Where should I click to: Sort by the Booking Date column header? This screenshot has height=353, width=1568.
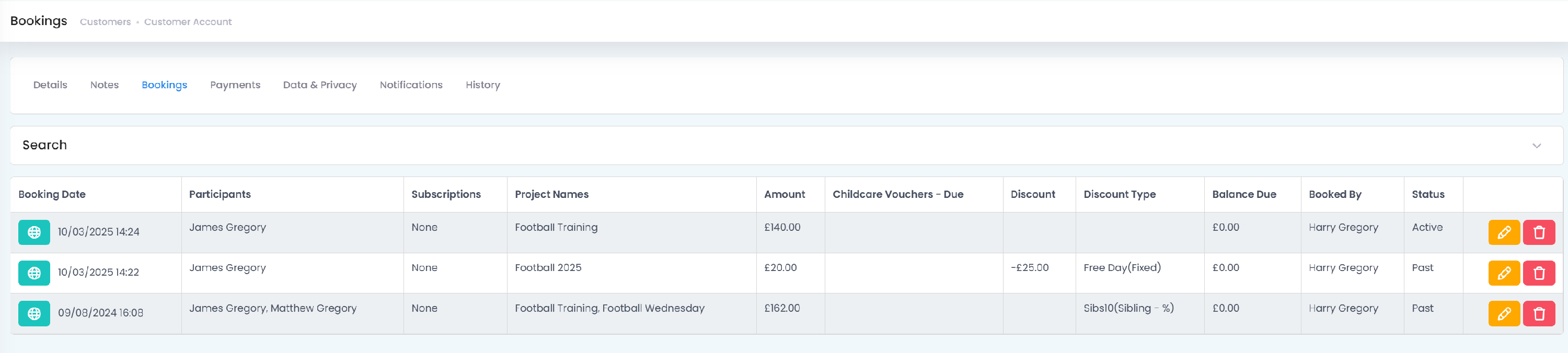52,194
